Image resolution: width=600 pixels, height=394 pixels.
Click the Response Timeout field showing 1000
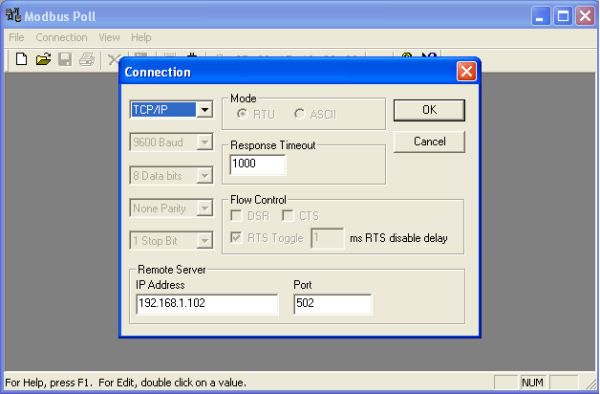coord(258,164)
